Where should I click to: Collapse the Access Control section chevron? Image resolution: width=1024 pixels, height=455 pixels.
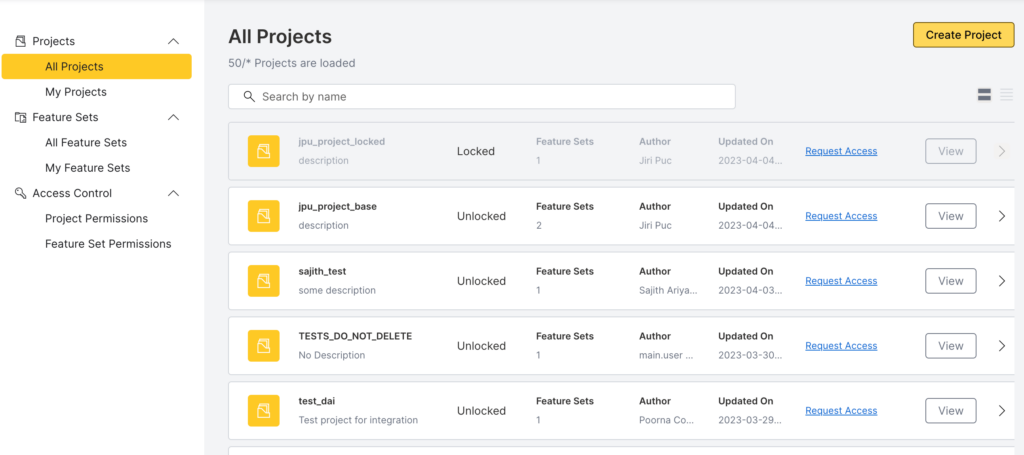point(173,193)
